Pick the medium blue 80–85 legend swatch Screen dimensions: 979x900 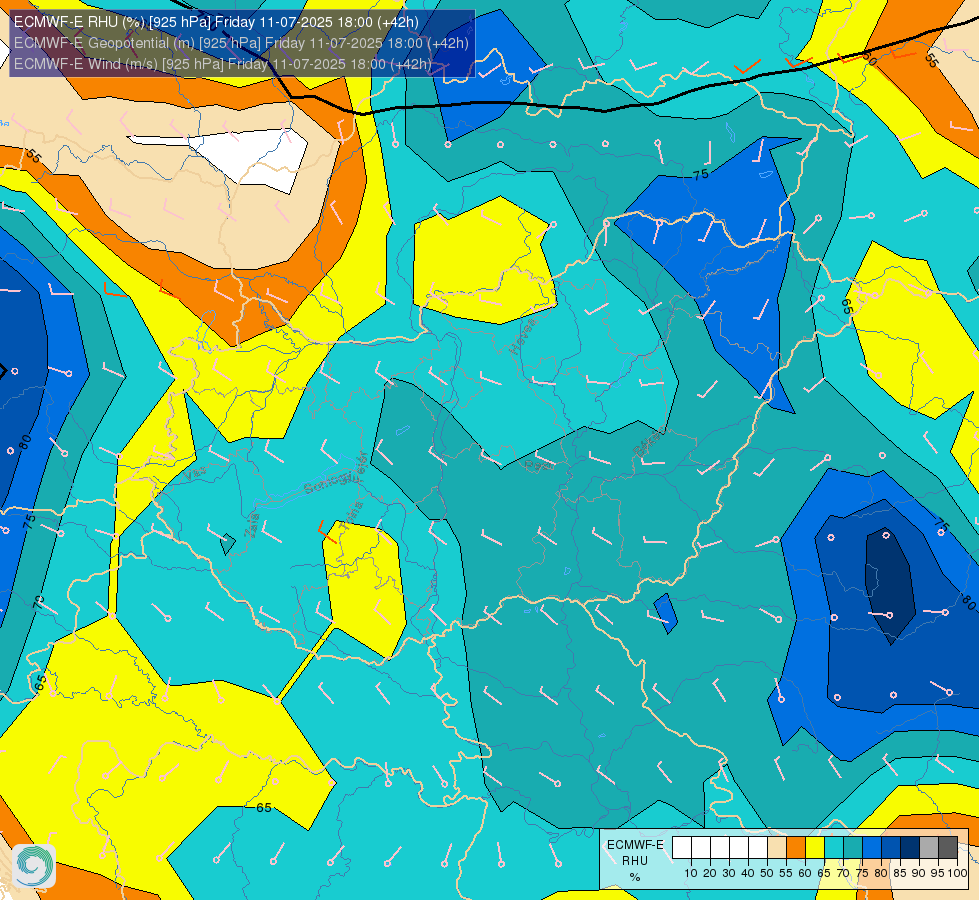click(891, 848)
